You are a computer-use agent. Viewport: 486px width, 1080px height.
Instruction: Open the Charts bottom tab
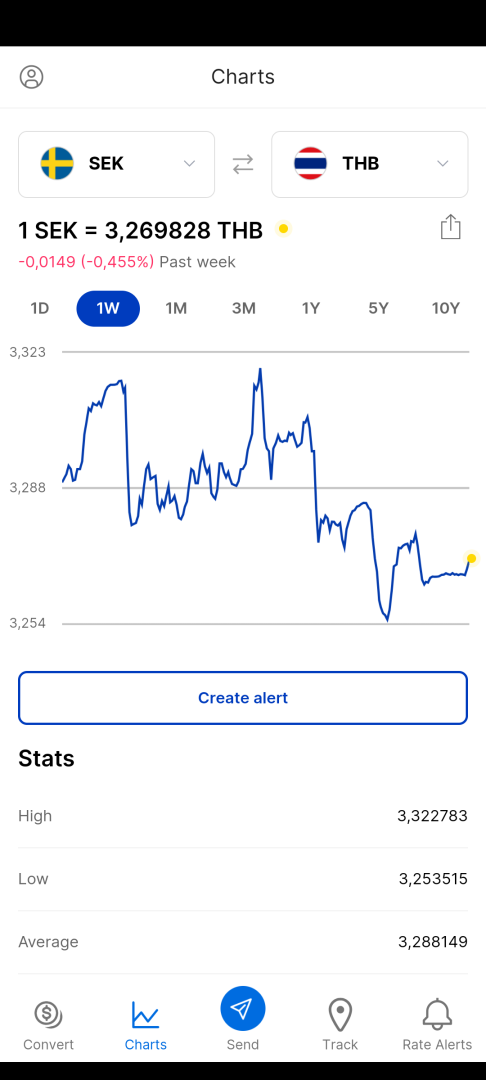[145, 1024]
